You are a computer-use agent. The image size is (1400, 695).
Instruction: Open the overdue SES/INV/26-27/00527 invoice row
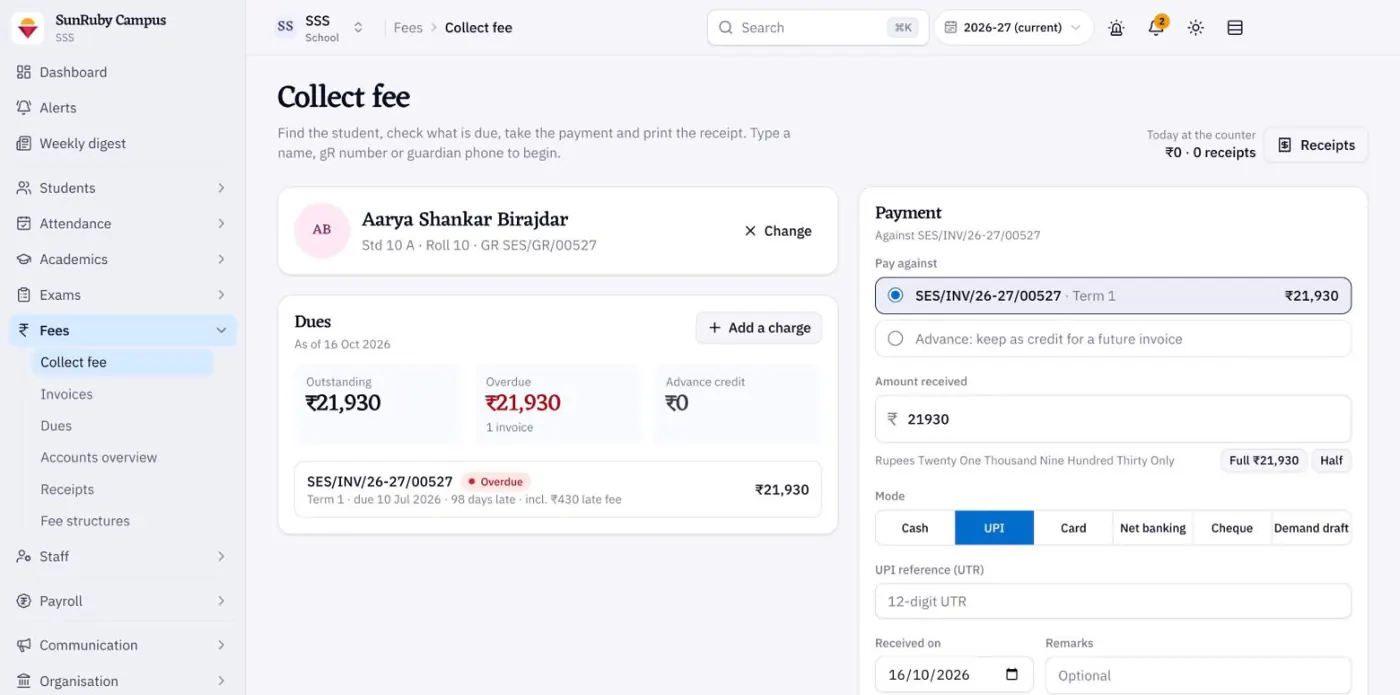(558, 490)
